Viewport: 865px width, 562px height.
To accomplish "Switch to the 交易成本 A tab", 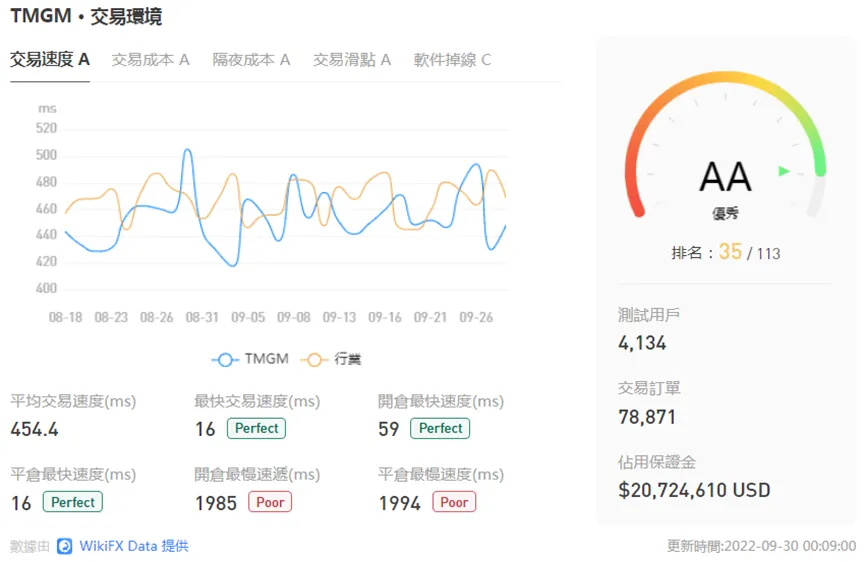I will coord(151,60).
